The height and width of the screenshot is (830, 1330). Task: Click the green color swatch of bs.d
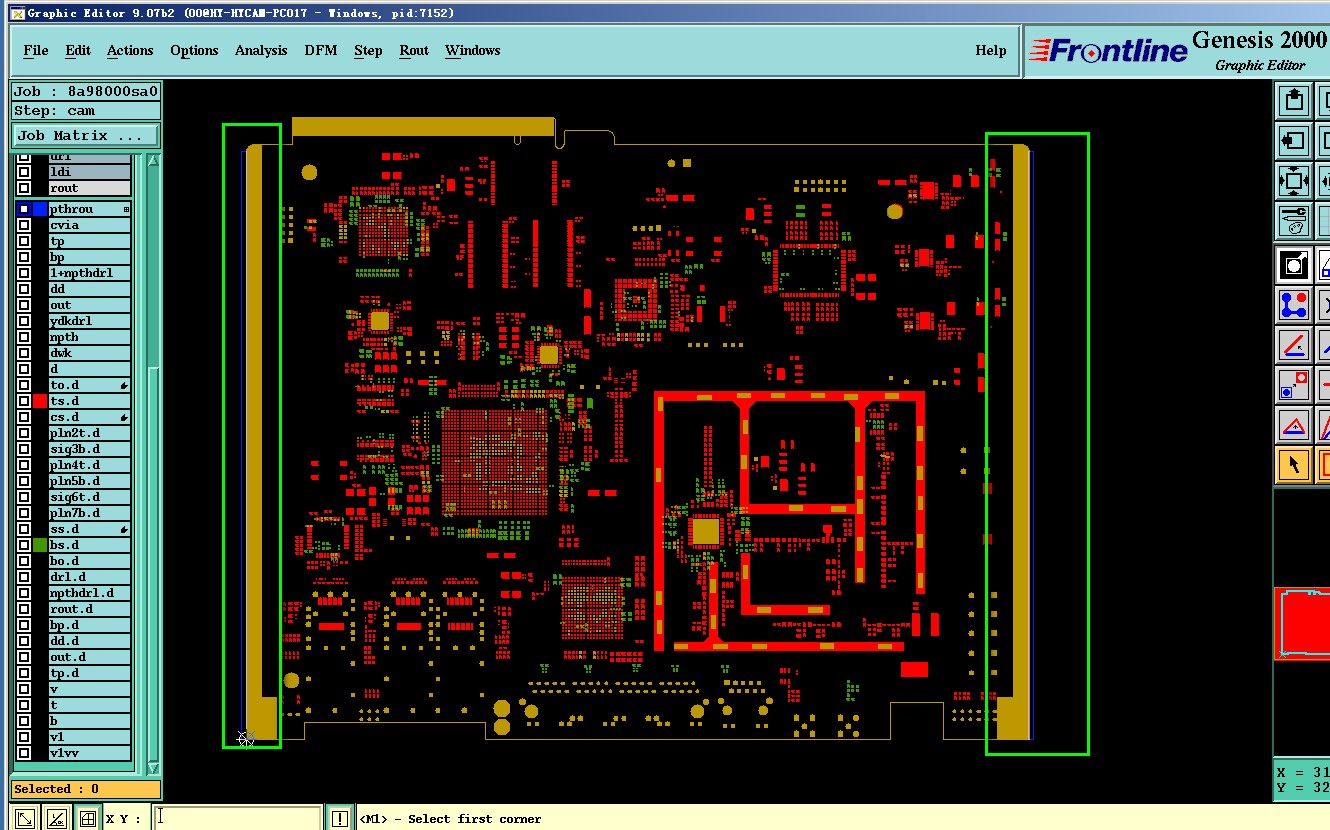pos(40,545)
